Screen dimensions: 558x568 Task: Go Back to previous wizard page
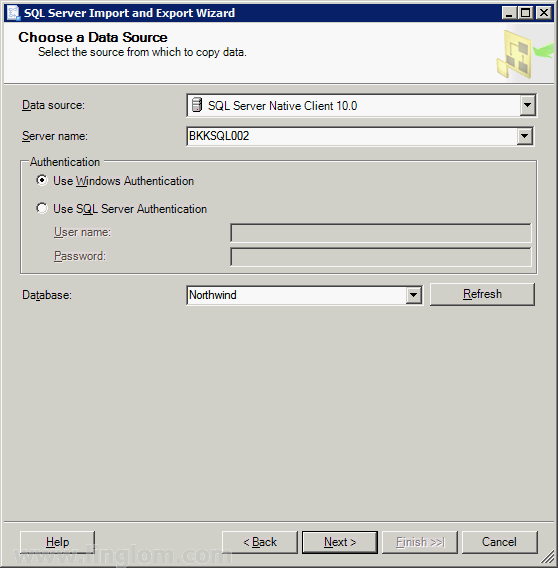pos(260,542)
